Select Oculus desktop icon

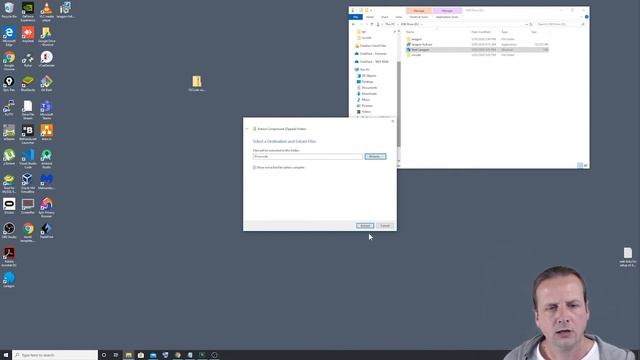coord(9,206)
